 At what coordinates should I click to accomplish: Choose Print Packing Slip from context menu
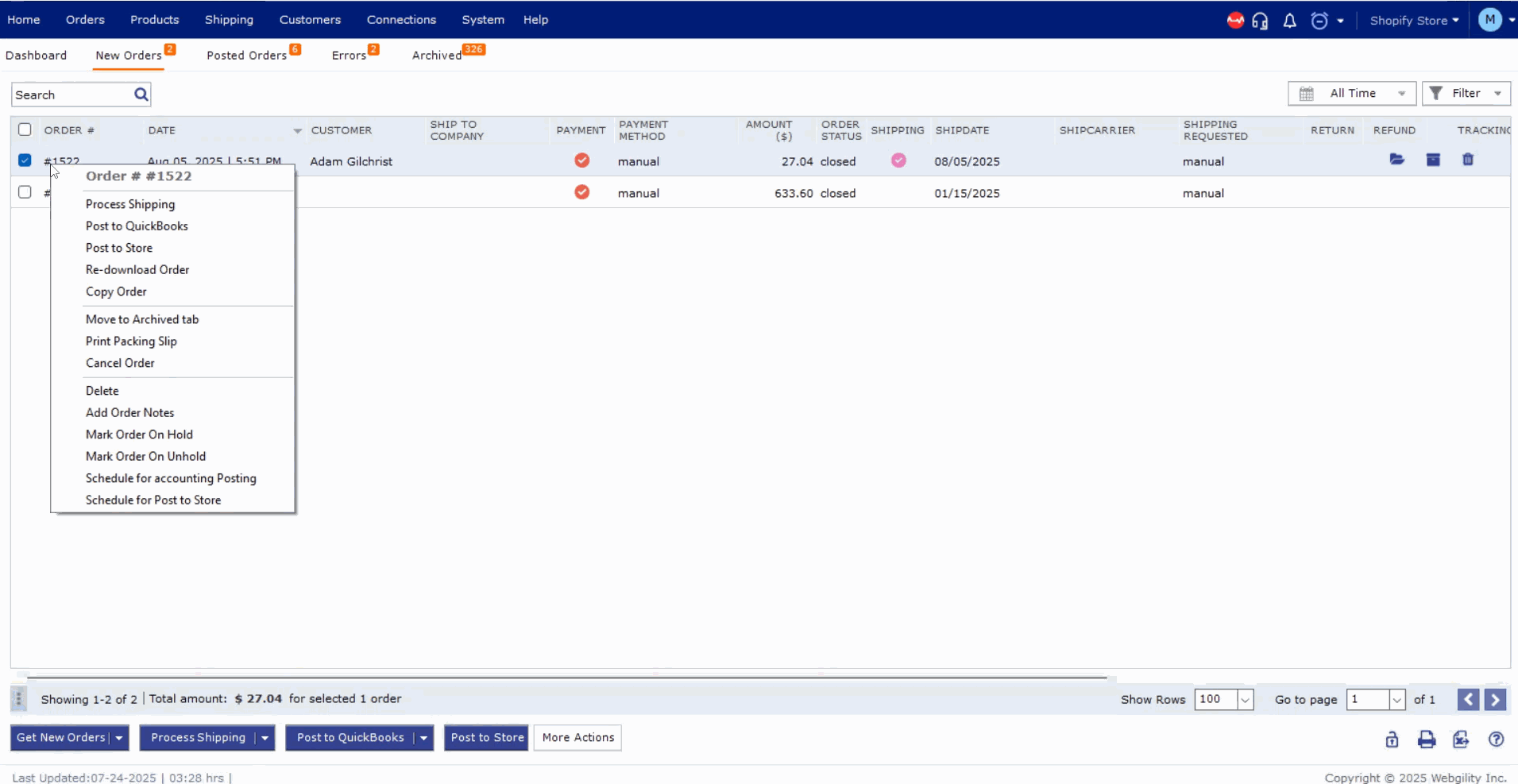click(x=131, y=341)
